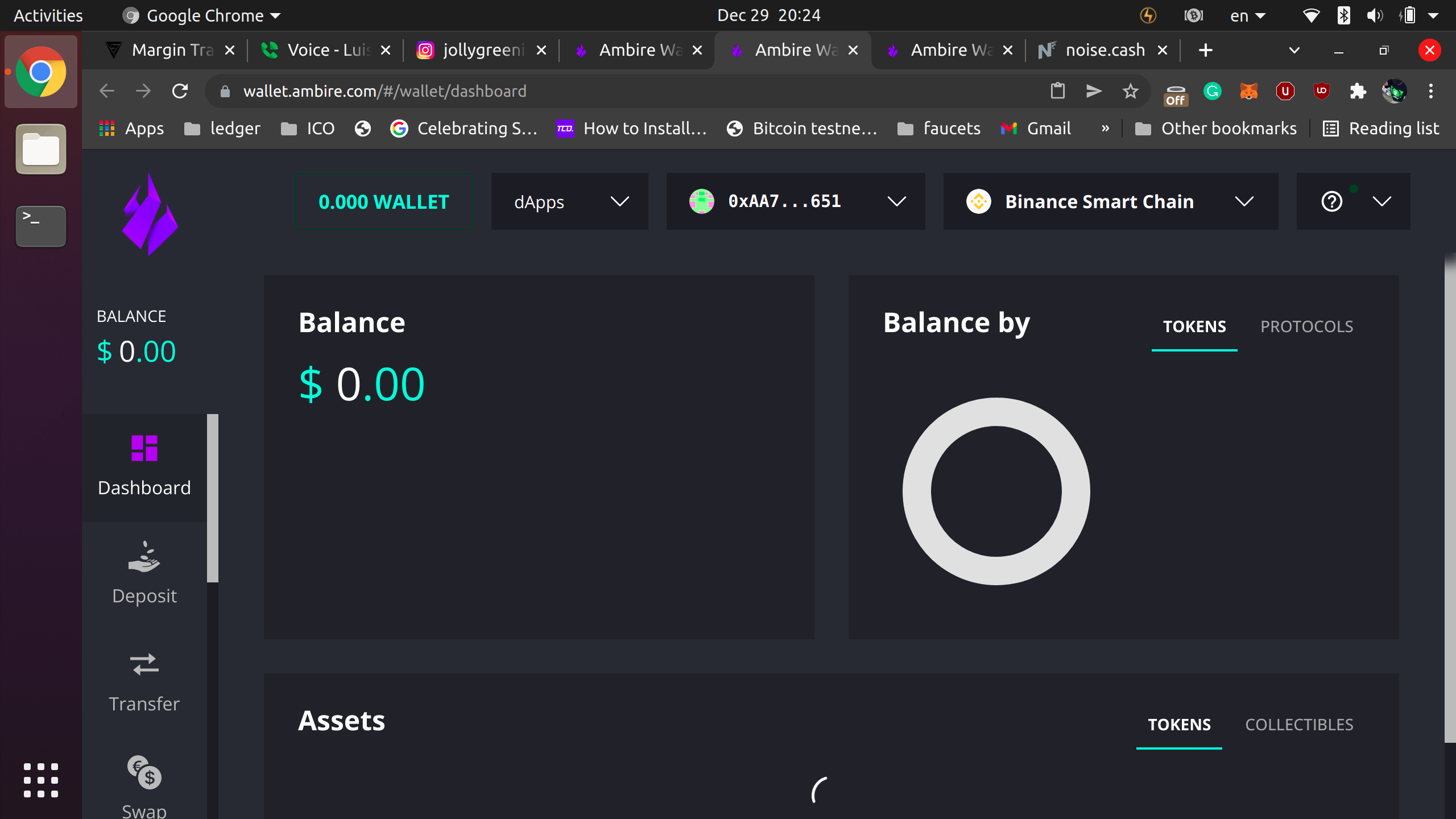Close the jollygreeni Instagram tab

click(541, 50)
